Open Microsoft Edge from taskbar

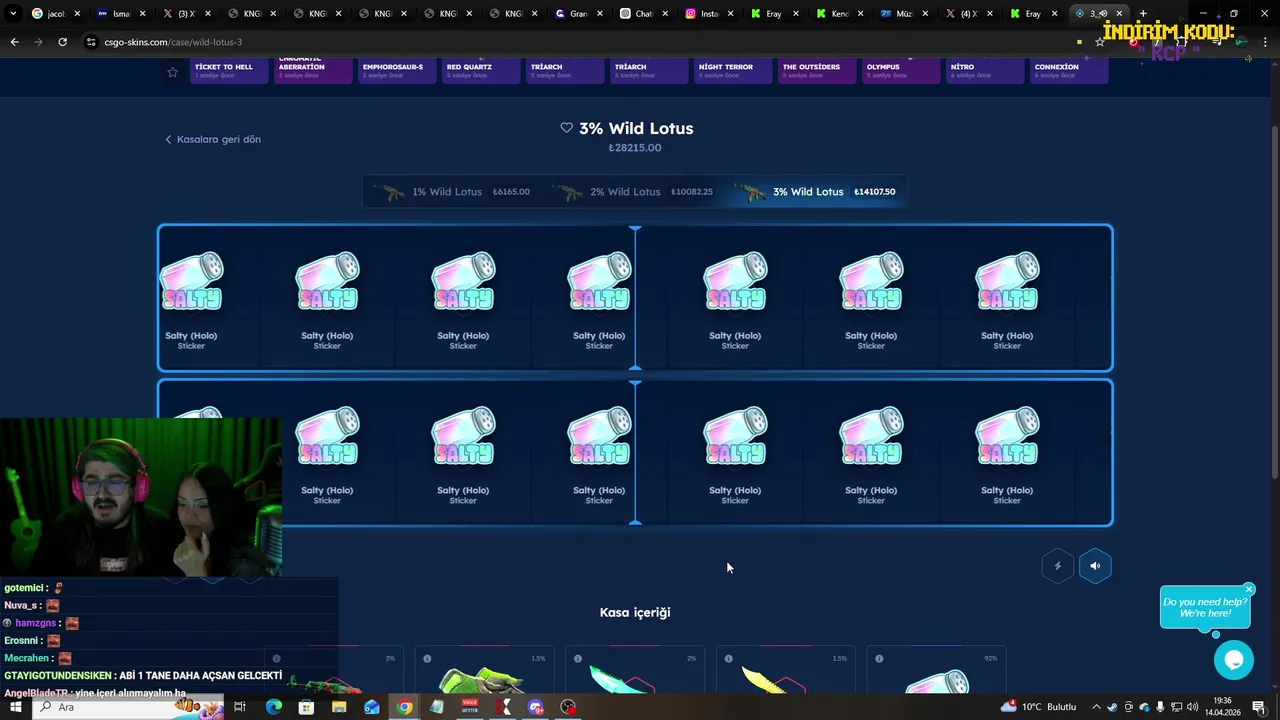273,707
